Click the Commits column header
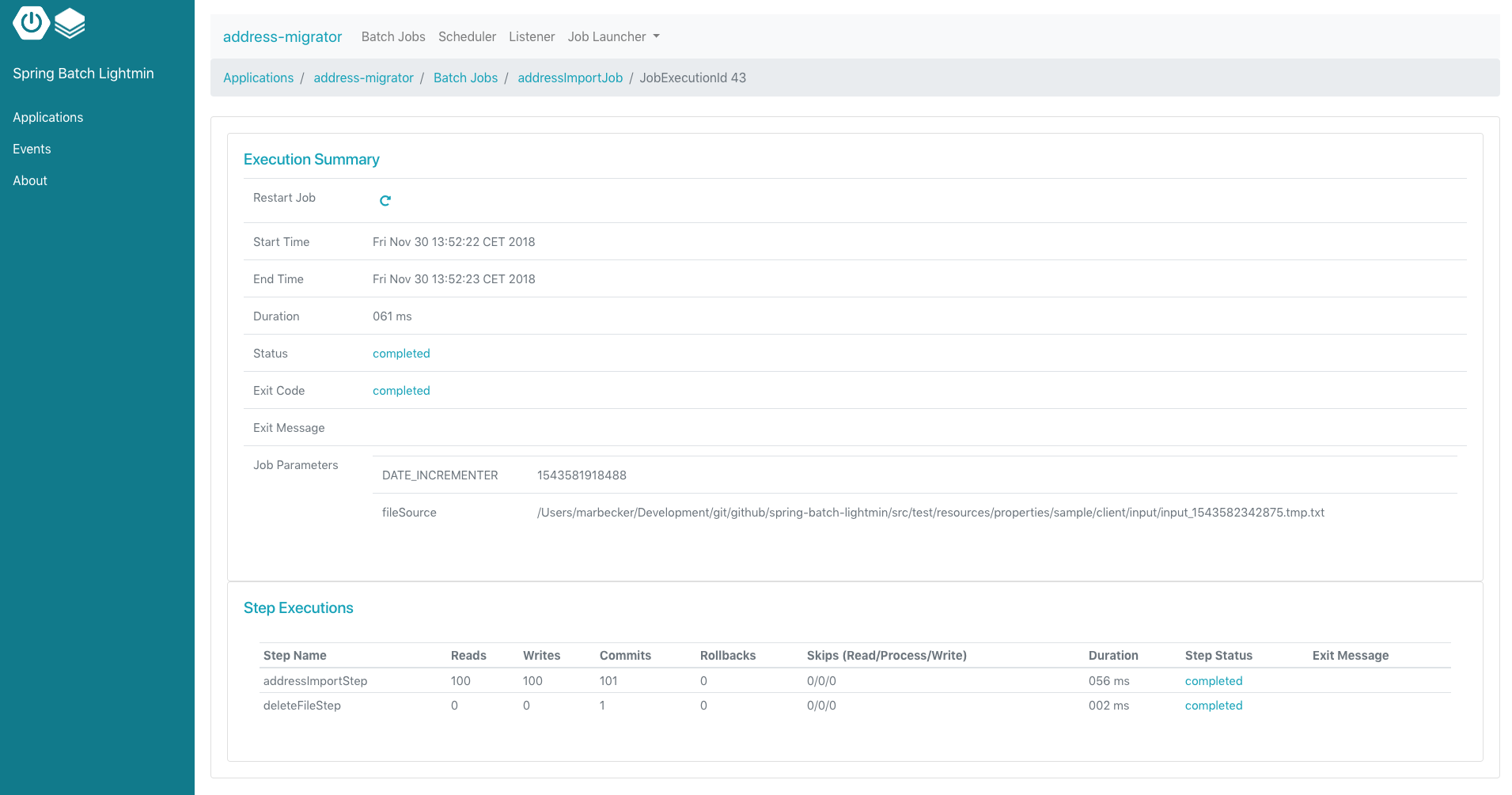Screen dimensions: 1512x795 (625, 656)
